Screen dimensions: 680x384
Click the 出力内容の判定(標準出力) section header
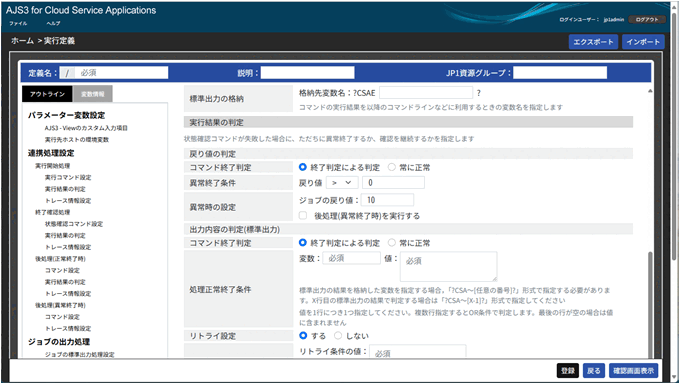pos(408,229)
